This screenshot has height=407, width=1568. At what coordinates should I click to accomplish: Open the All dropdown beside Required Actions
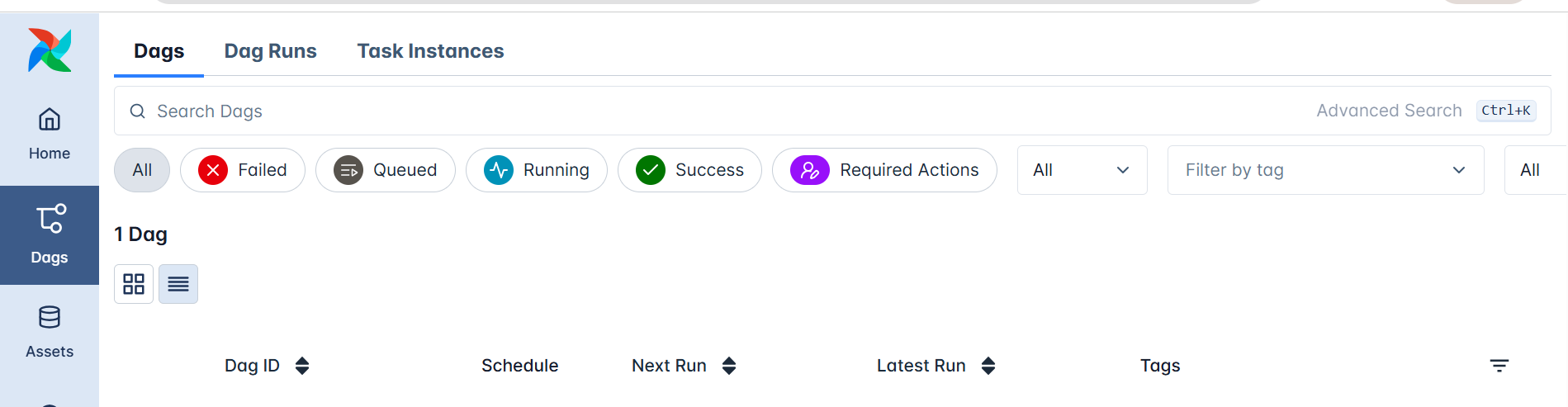(x=1082, y=170)
